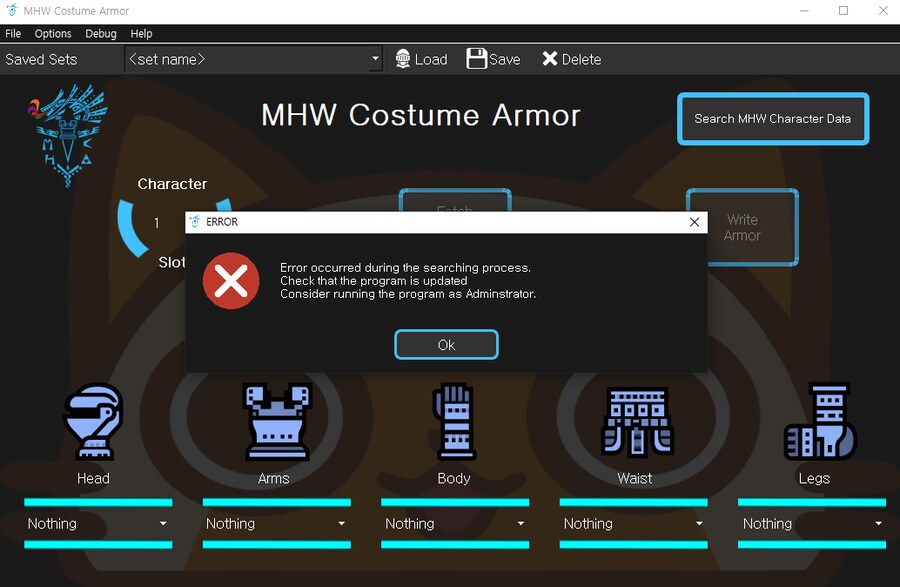900x587 pixels.
Task: Expand the saved set name dropdown
Action: click(376, 59)
